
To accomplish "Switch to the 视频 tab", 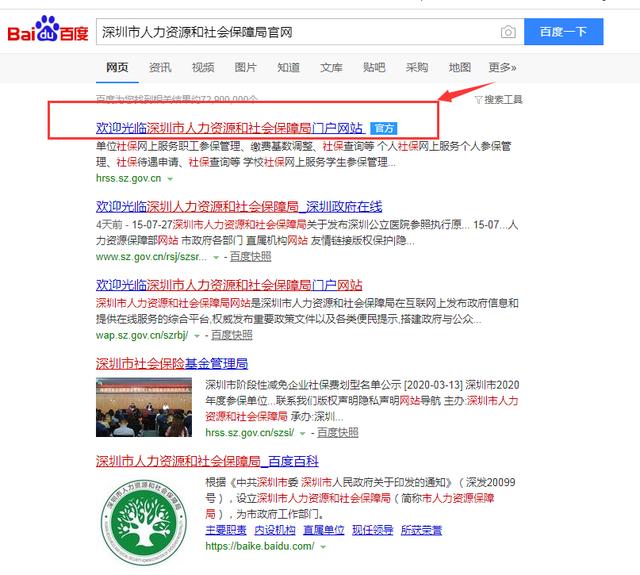I will click(x=203, y=67).
